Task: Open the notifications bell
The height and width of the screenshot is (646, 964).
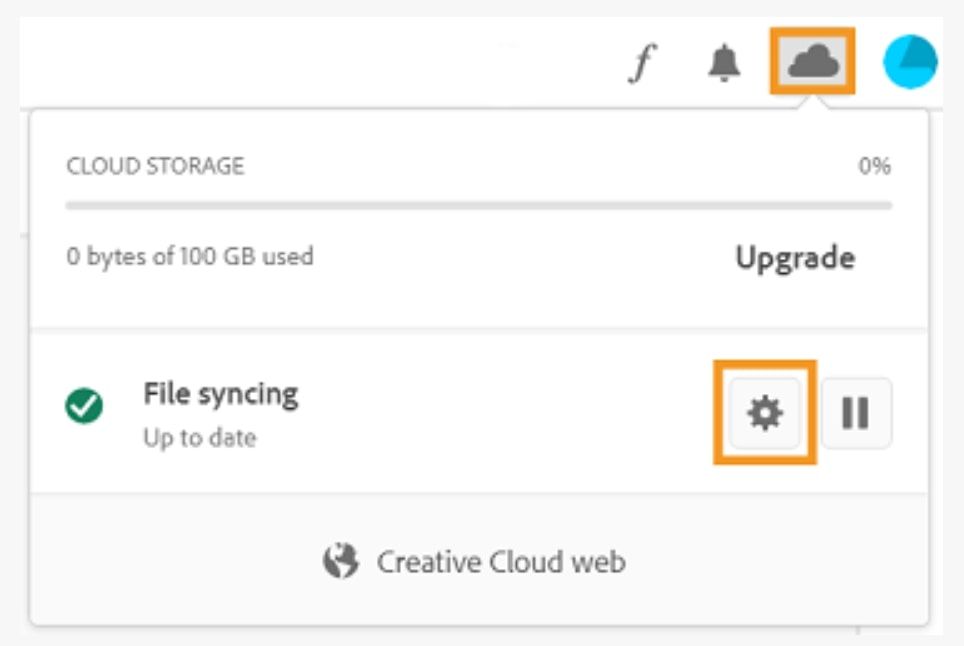Action: pos(724,64)
